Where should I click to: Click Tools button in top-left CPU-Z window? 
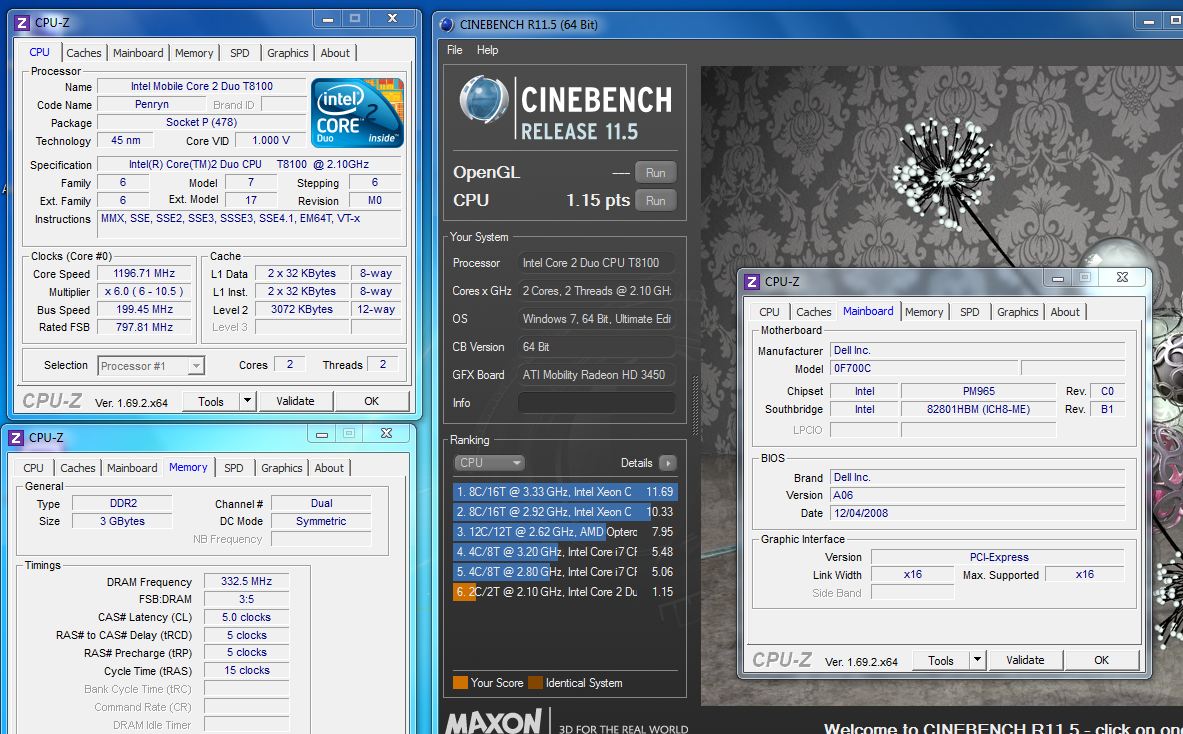[x=211, y=401]
